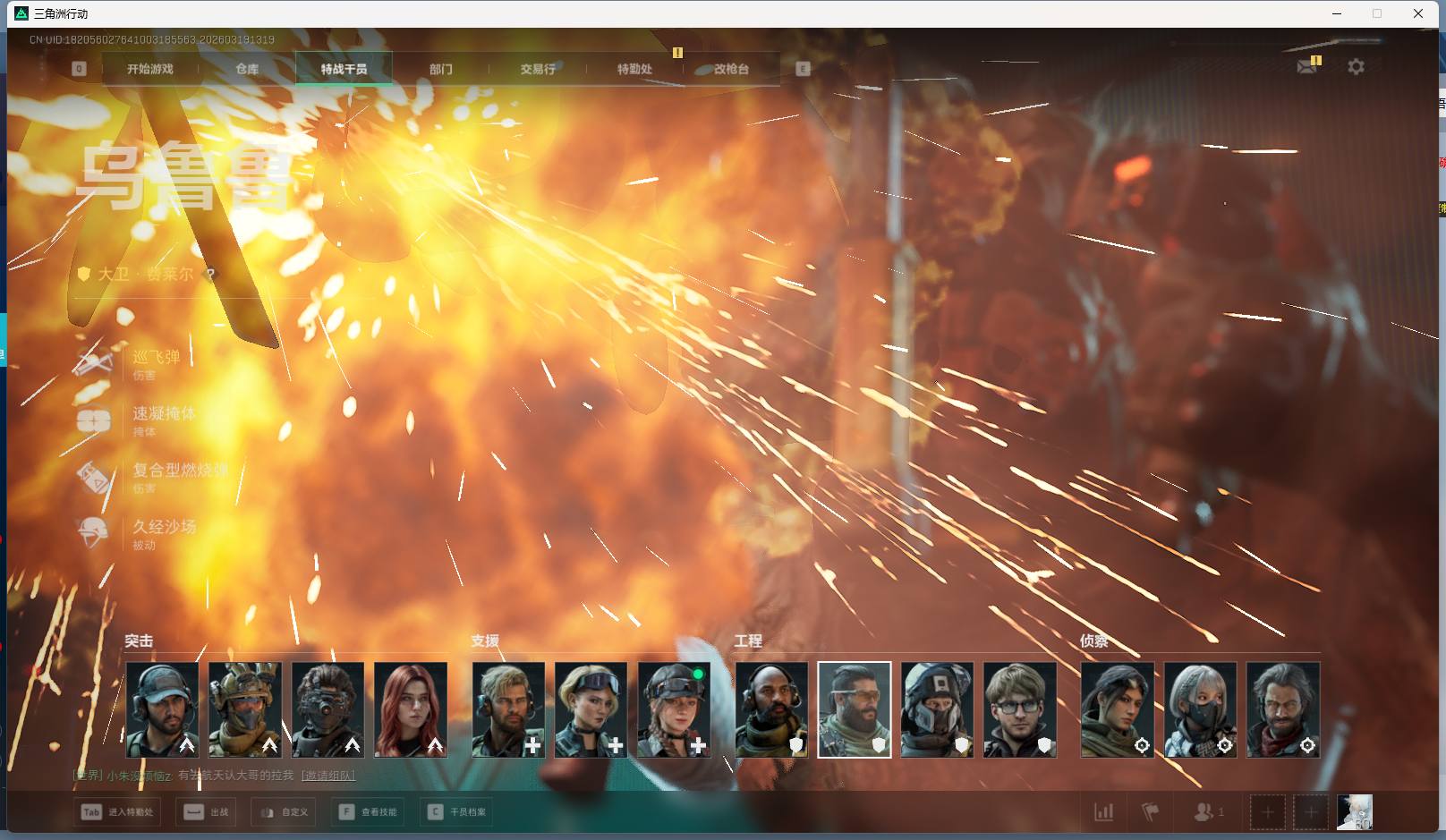Screen dimensions: 1446x840
Task: Open the settings gear icon
Action: pos(1356,66)
